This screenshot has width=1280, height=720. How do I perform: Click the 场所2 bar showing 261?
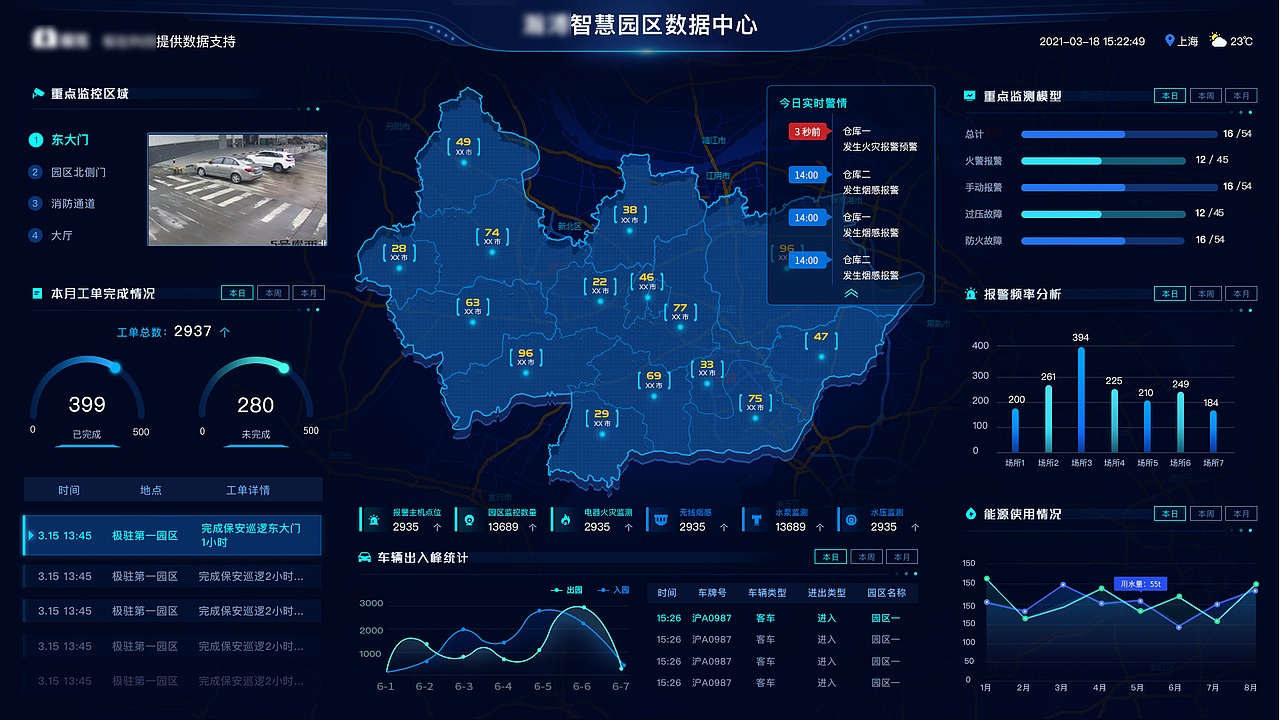point(1048,419)
